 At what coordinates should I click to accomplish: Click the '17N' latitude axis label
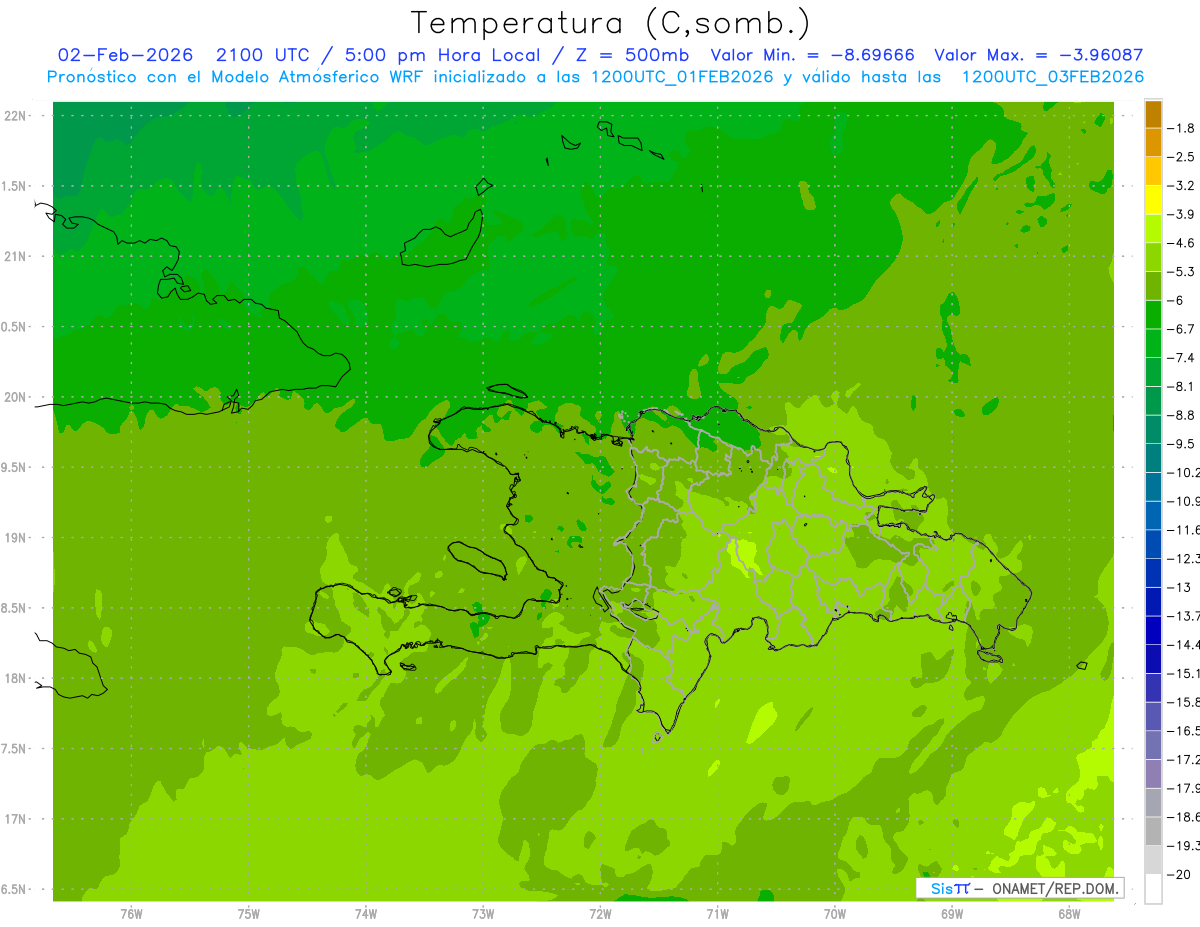[15, 819]
